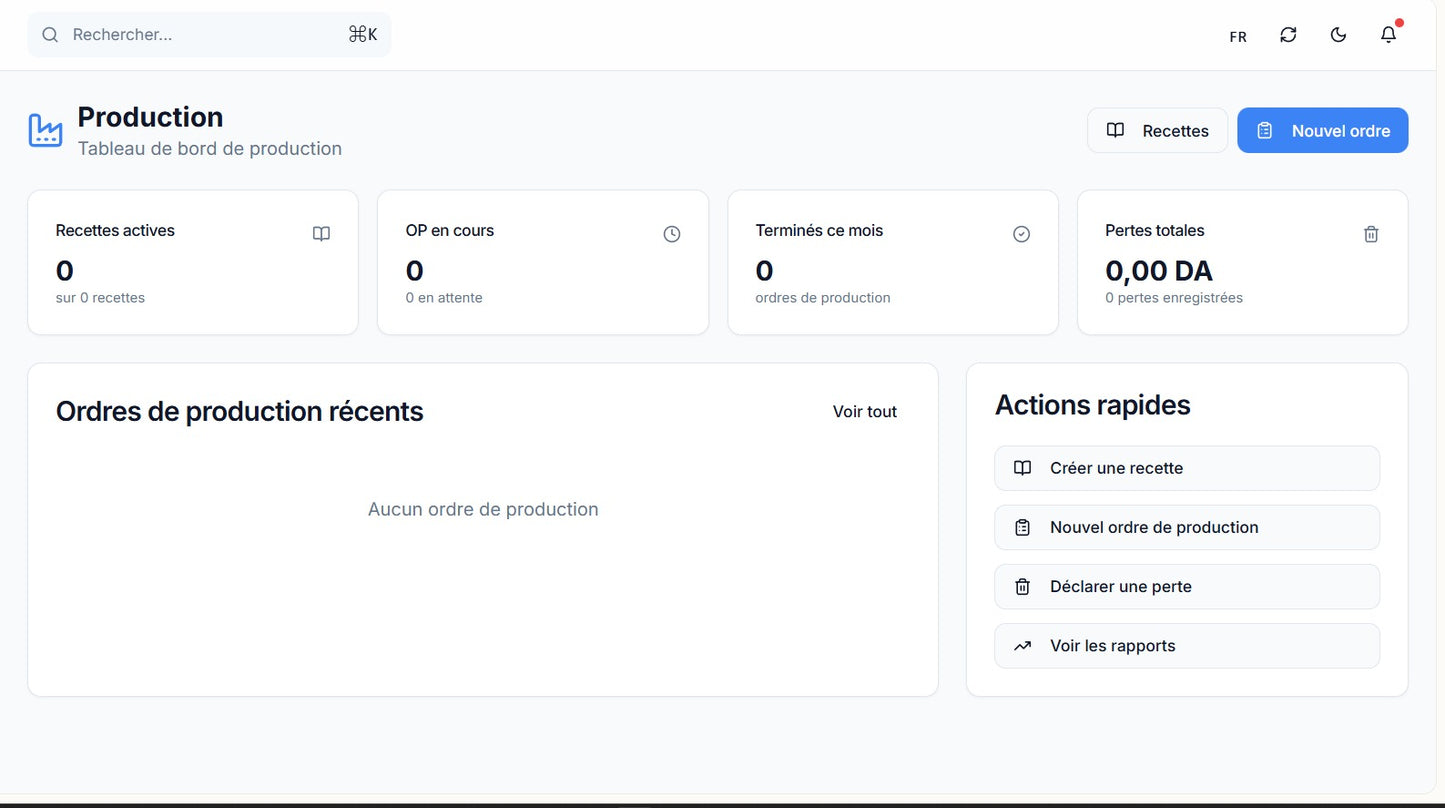
Task: Select Déclarer une perte quick action
Action: click(1186, 587)
